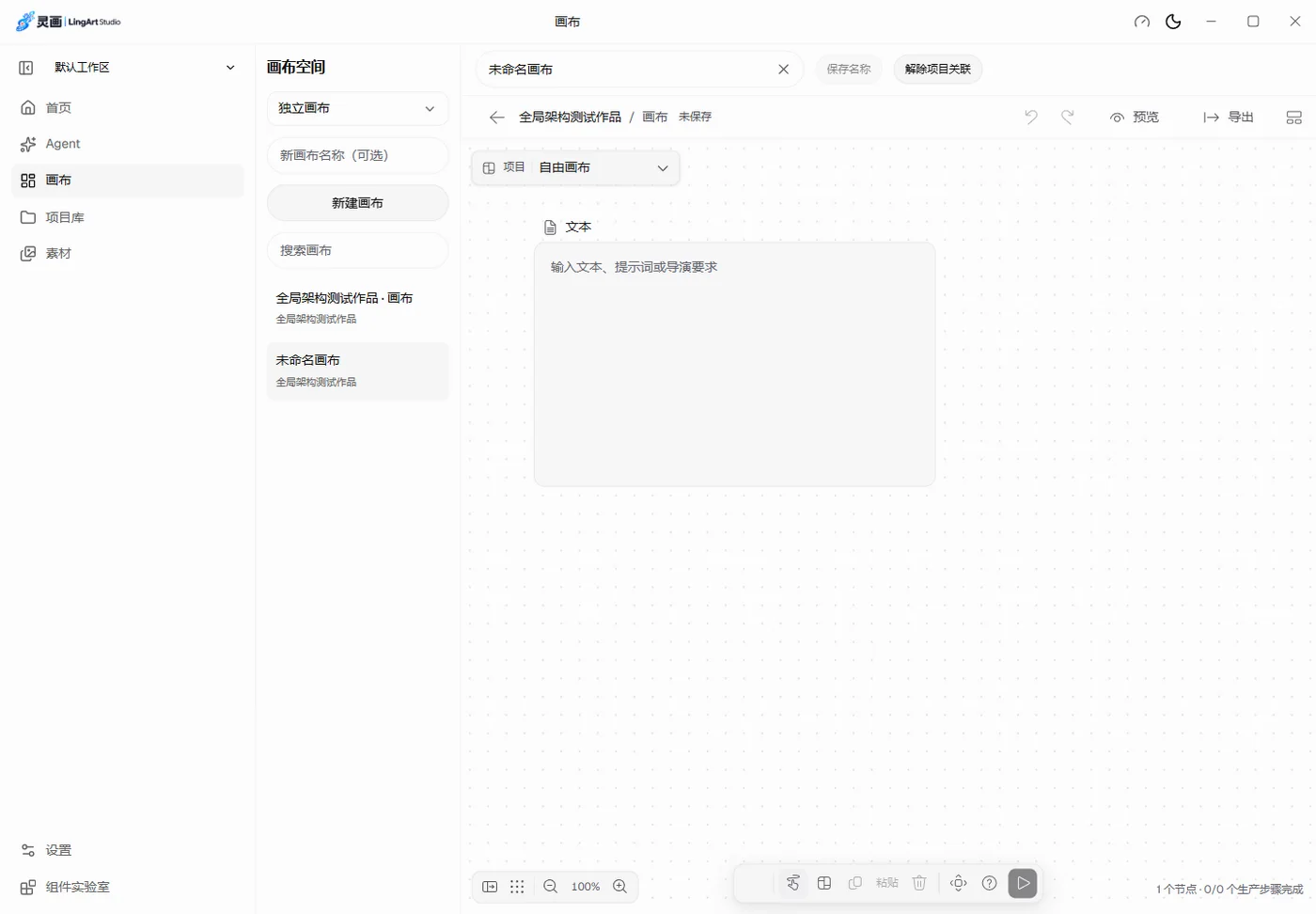This screenshot has height=914, width=1316.
Task: Open the Agent page
Action: pyautogui.click(x=128, y=144)
